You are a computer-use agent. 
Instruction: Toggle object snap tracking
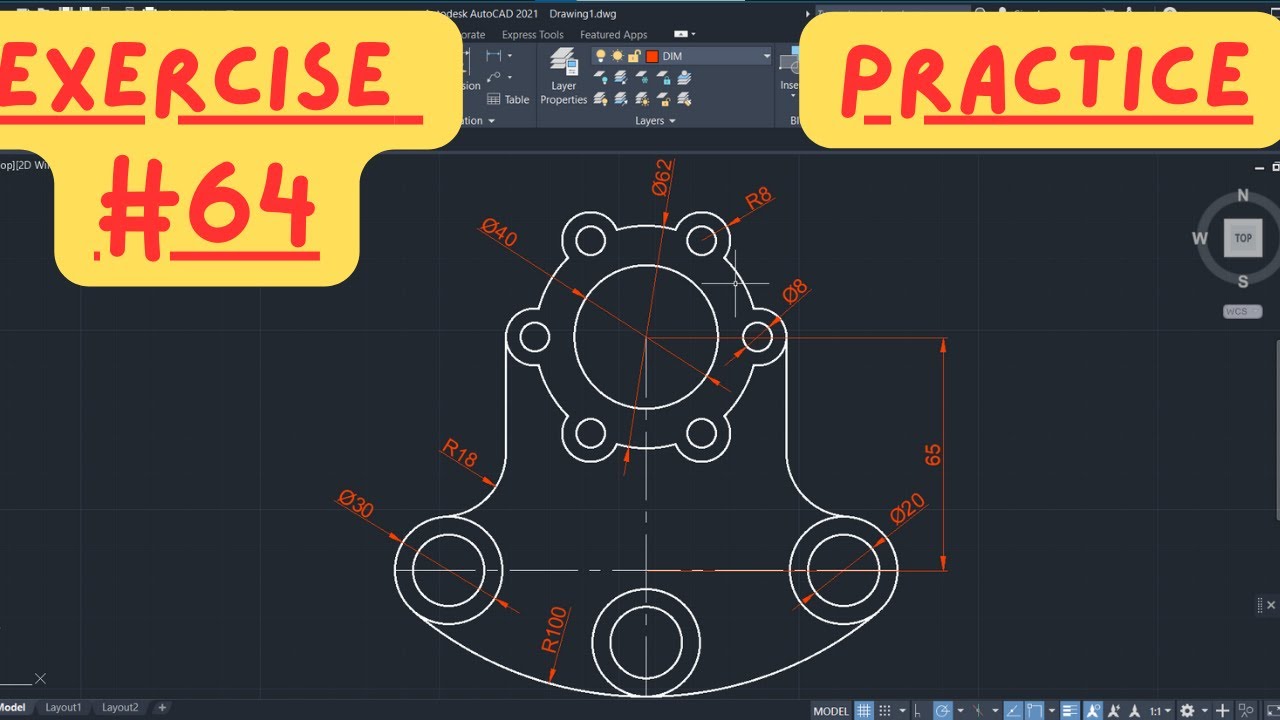click(x=1013, y=711)
